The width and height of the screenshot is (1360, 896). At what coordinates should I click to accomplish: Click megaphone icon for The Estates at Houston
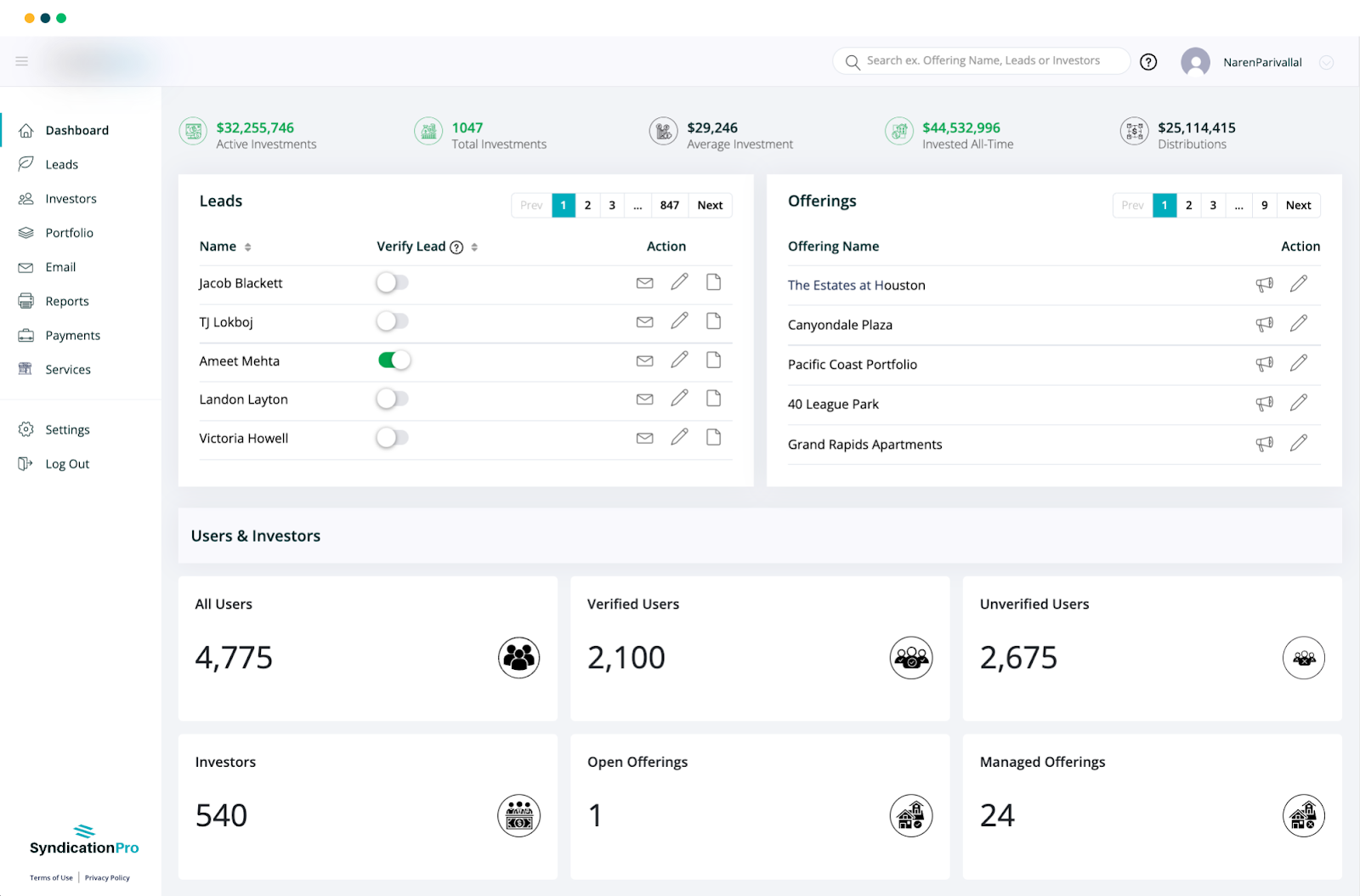1265,285
